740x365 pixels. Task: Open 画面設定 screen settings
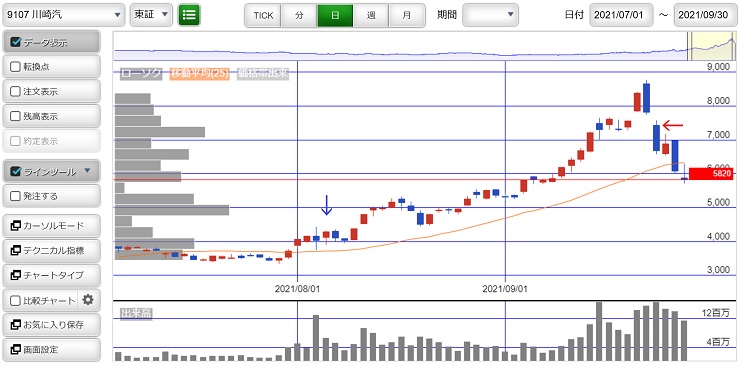(x=52, y=349)
